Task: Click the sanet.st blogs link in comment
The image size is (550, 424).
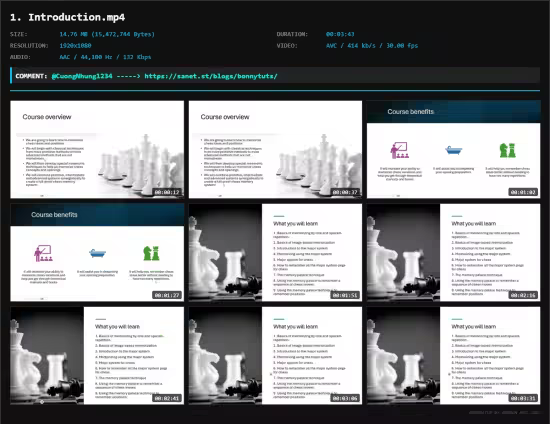Action: 211,76
